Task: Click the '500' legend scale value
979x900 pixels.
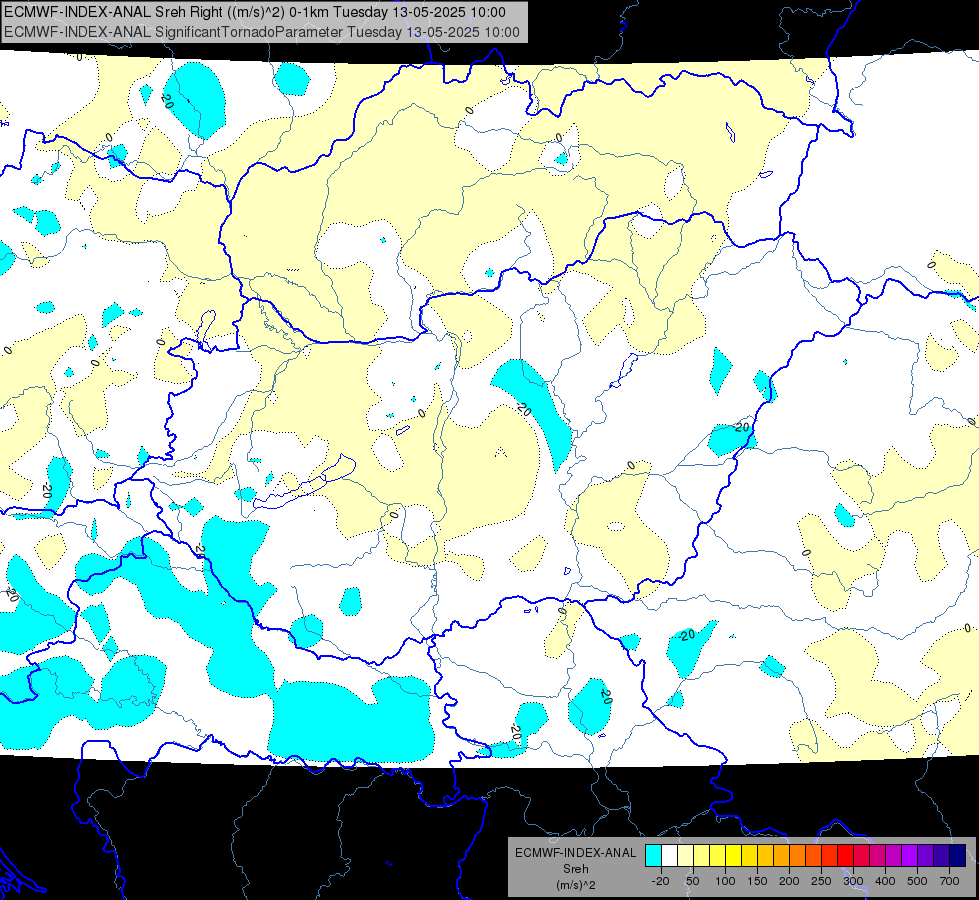Action: [917, 881]
